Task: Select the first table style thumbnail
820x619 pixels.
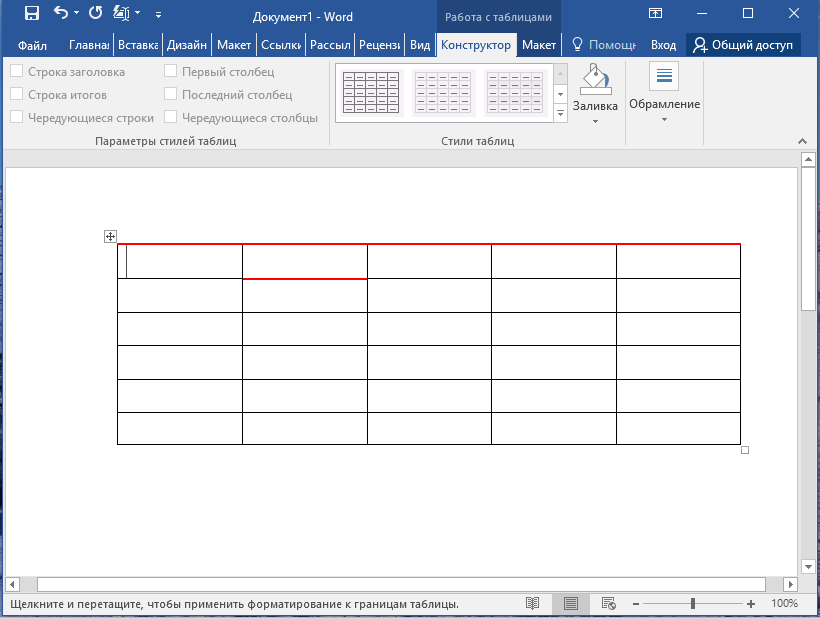Action: (x=370, y=93)
